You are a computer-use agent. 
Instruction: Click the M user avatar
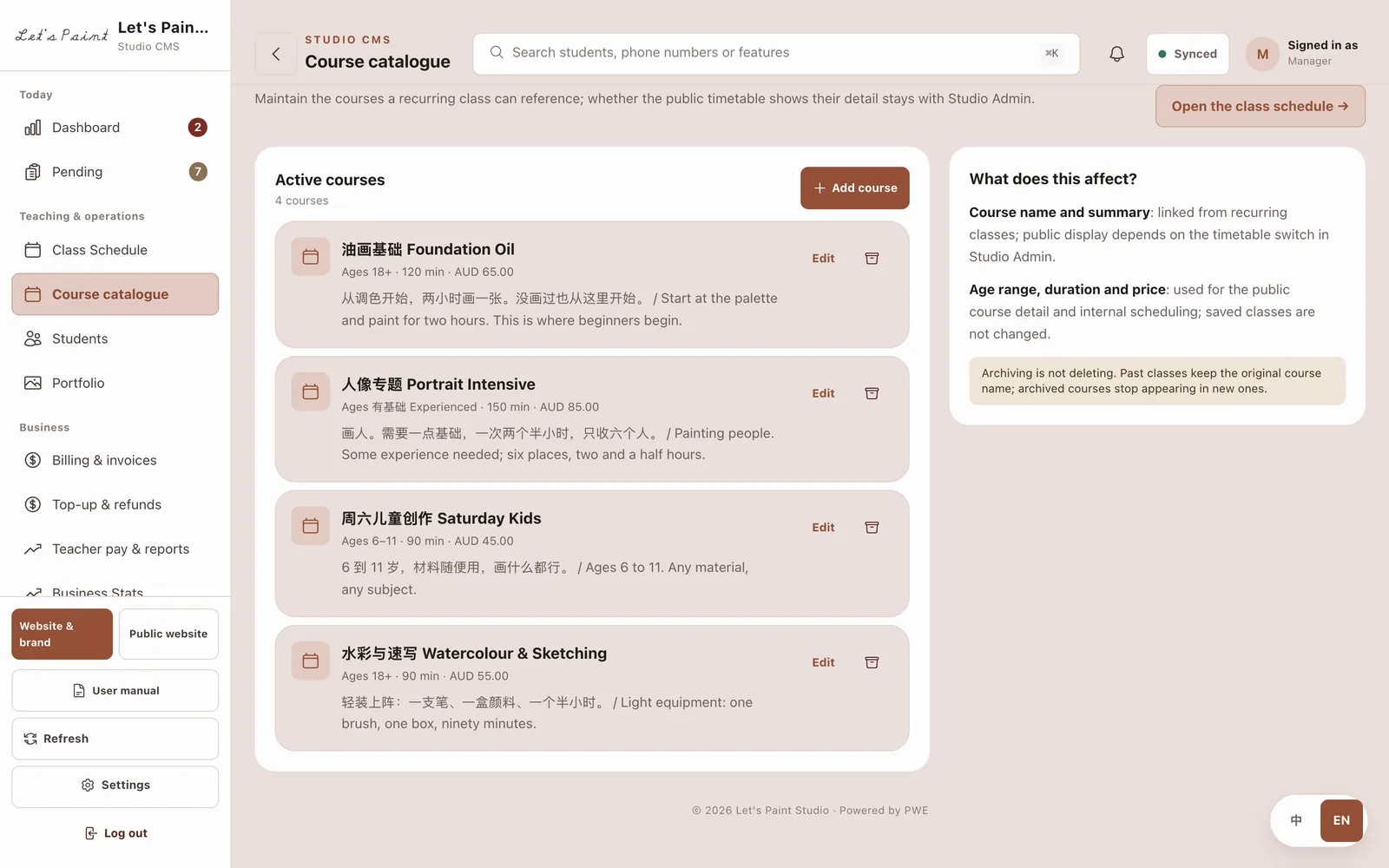(1262, 54)
